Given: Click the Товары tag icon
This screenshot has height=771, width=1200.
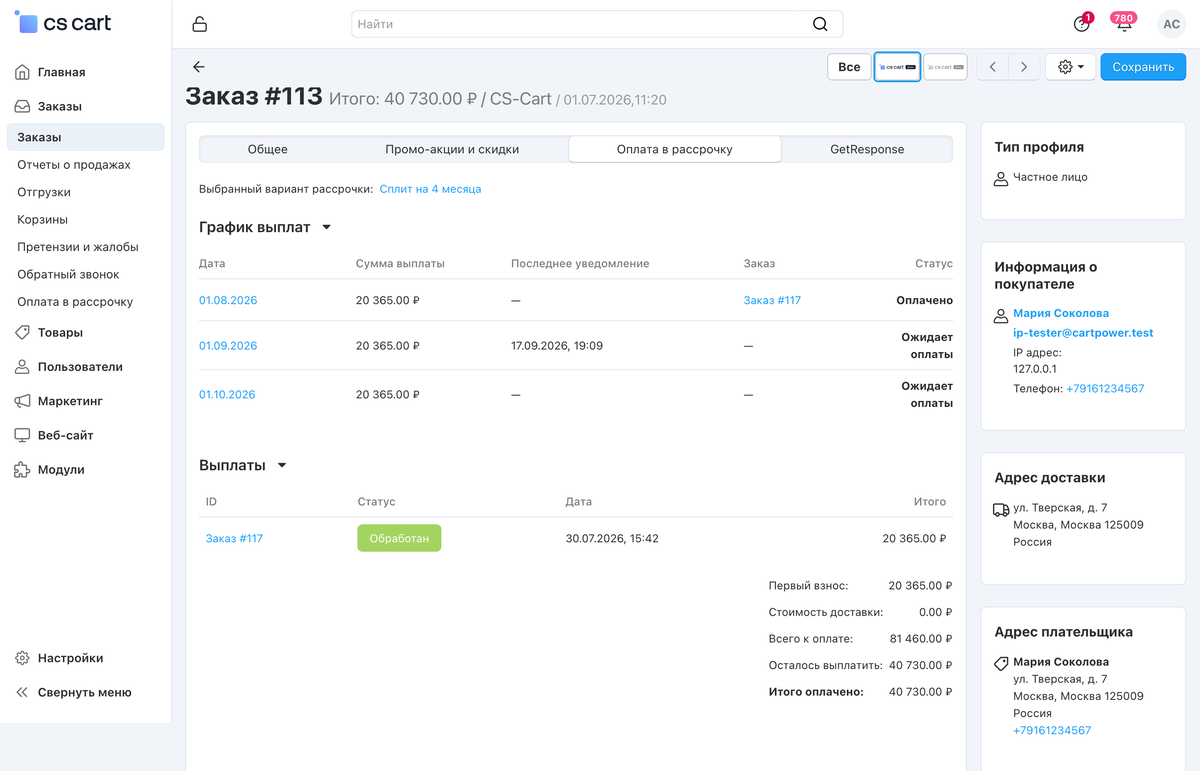Looking at the screenshot, I should tap(22, 332).
